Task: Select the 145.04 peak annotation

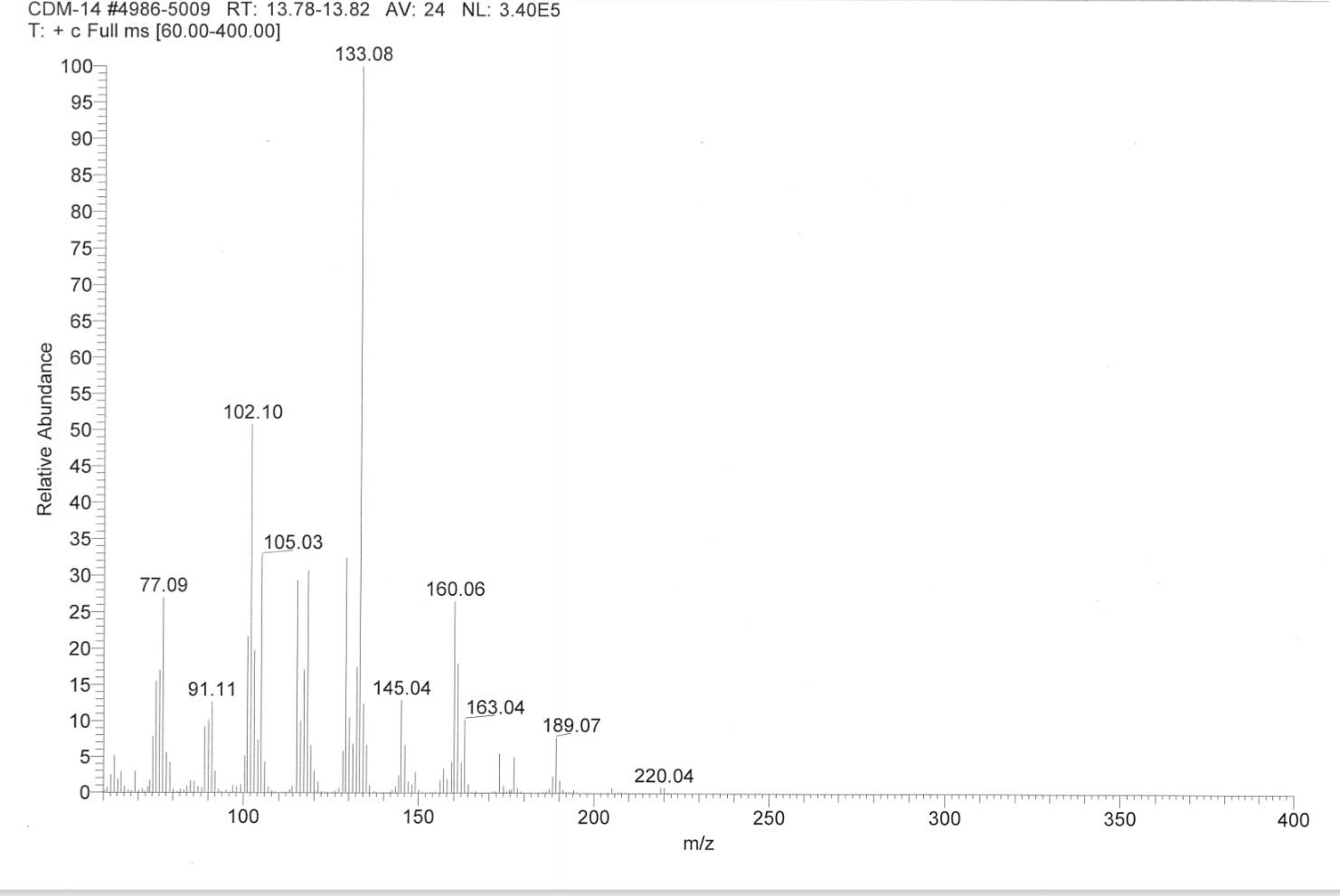Action: (401, 688)
